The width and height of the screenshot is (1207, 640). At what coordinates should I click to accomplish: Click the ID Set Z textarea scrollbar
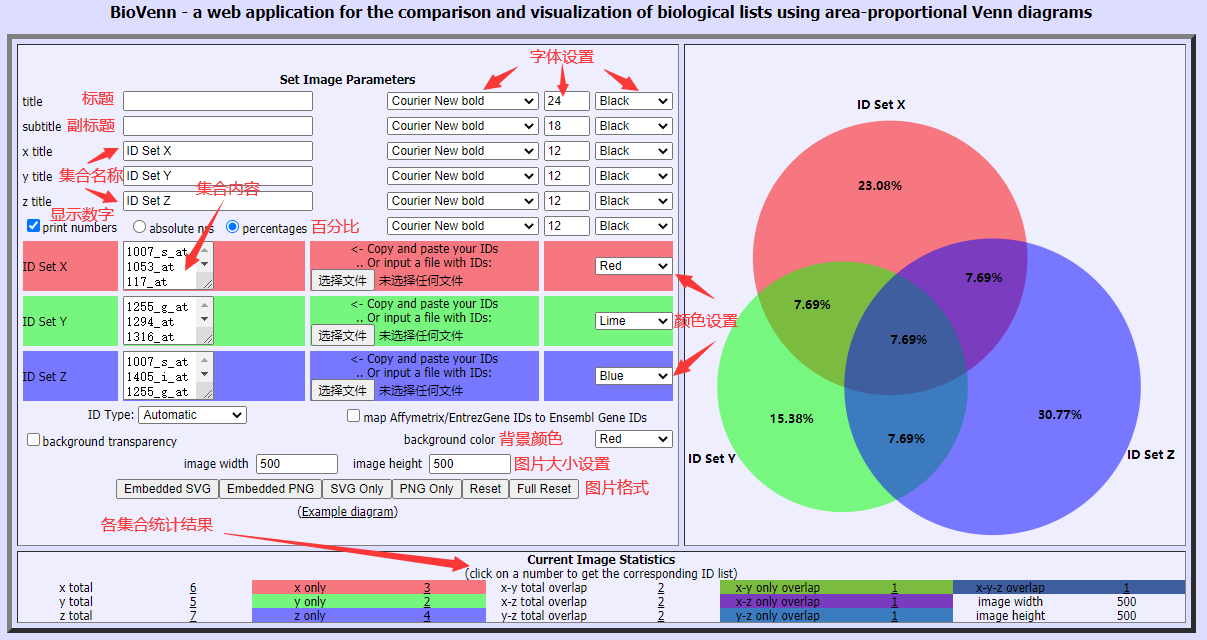[x=205, y=376]
